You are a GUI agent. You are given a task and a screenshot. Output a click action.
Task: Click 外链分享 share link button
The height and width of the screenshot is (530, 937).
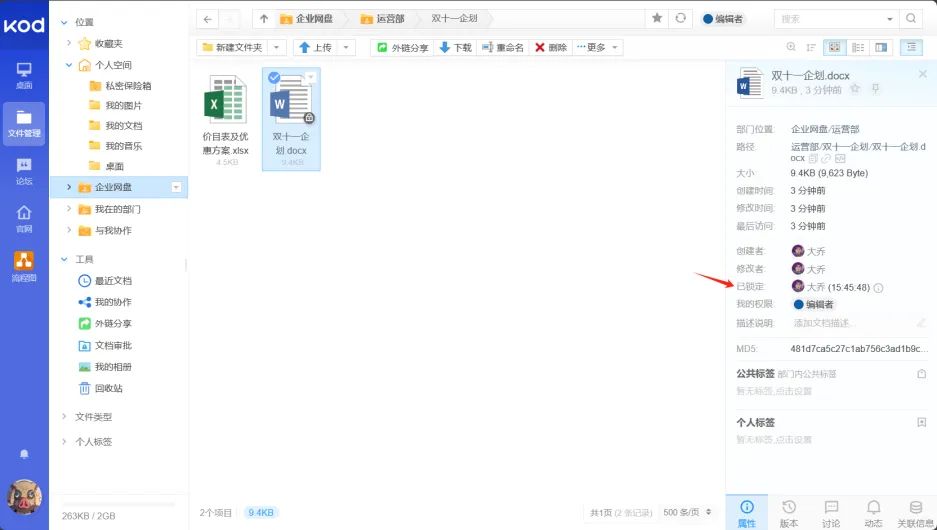(x=403, y=47)
